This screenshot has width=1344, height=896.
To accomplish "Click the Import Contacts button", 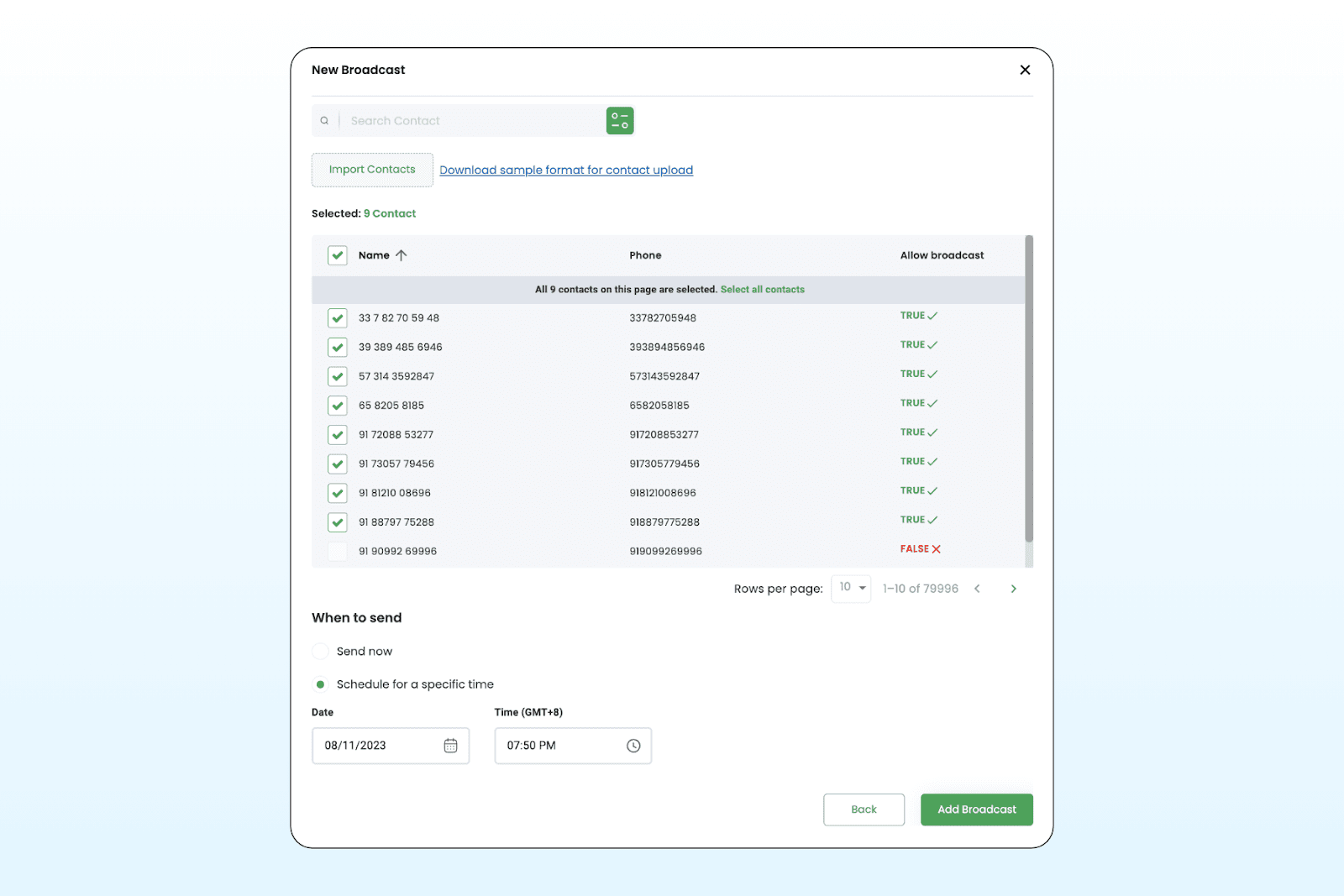I will click(372, 170).
